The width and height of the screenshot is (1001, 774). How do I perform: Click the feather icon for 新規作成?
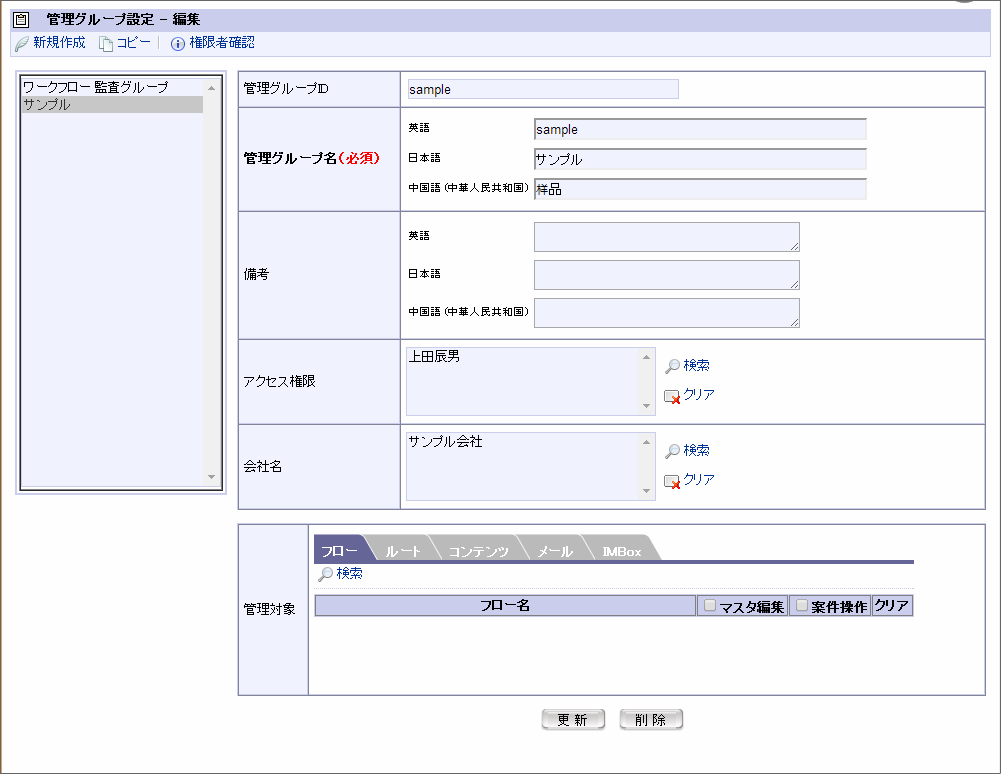22,43
